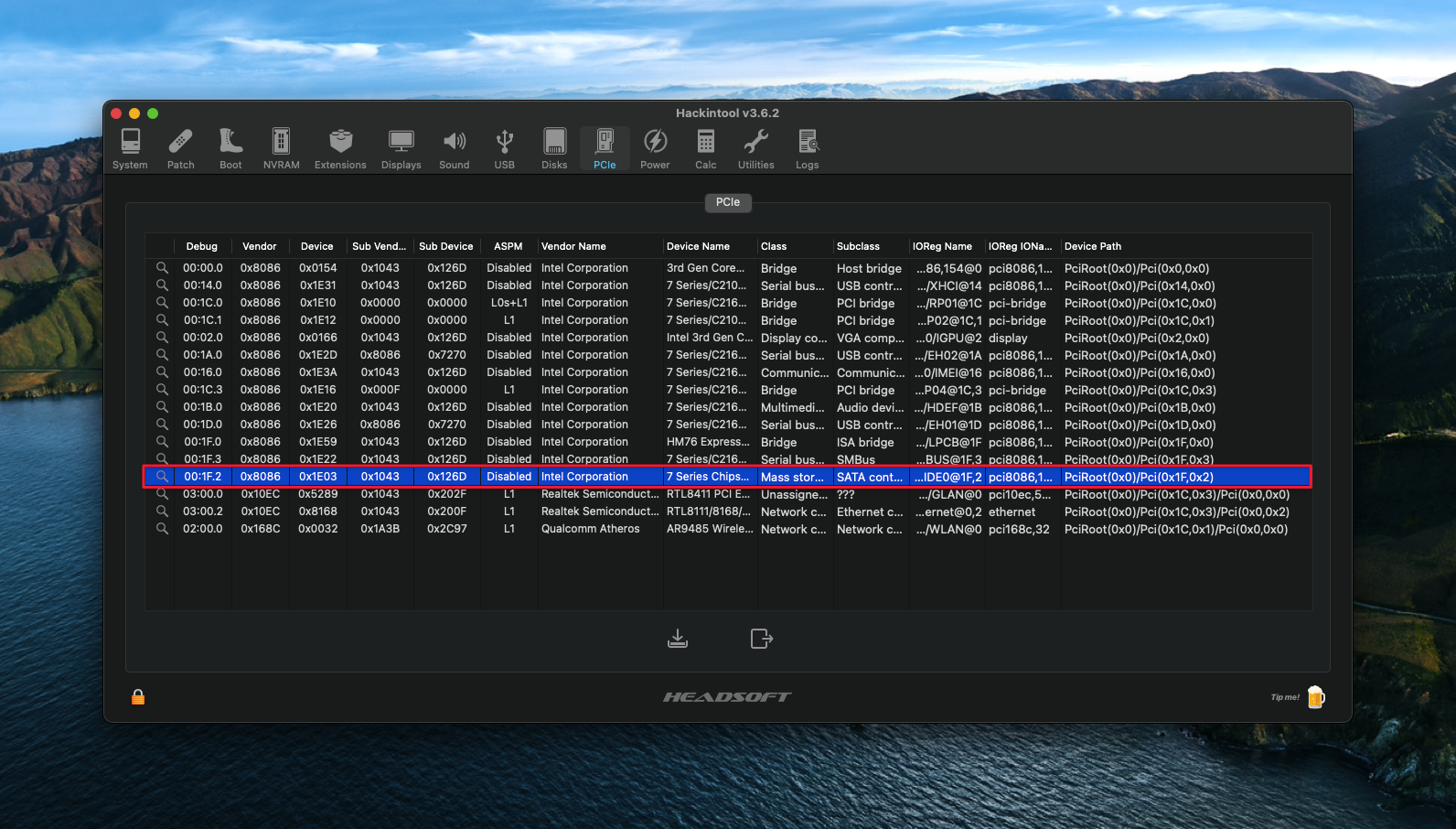Click the orange lock icon
The height and width of the screenshot is (829, 1456).
click(x=138, y=697)
